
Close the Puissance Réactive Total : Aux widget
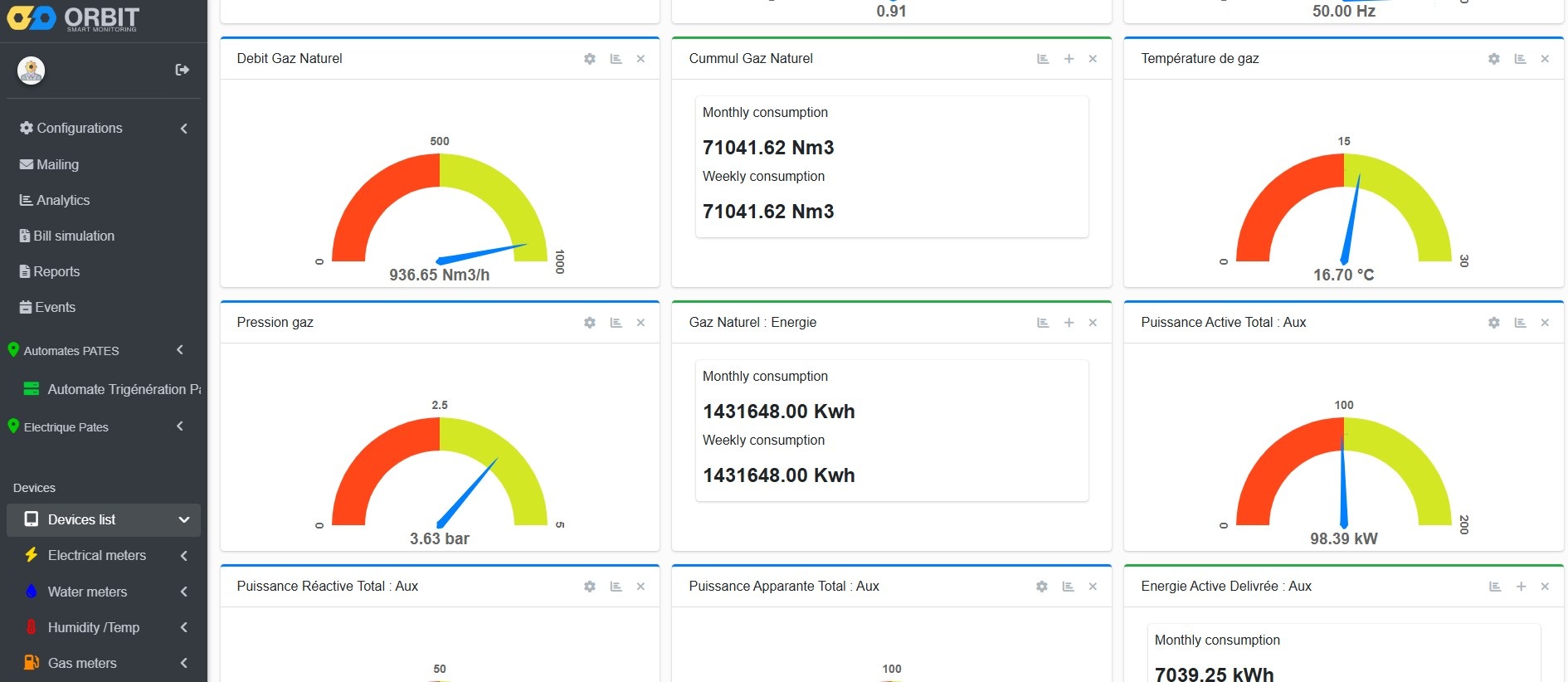640,587
